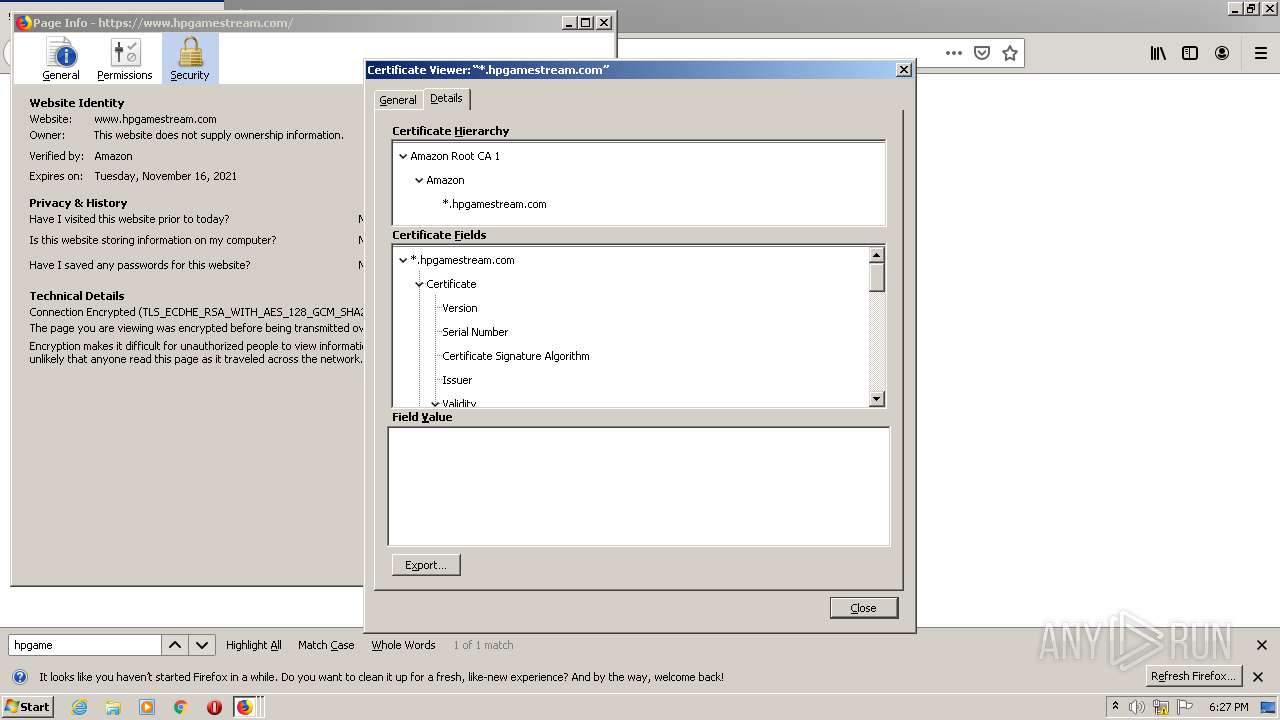The height and width of the screenshot is (720, 1280).
Task: Switch to the General tab in Certificate Viewer
Action: (x=398, y=100)
